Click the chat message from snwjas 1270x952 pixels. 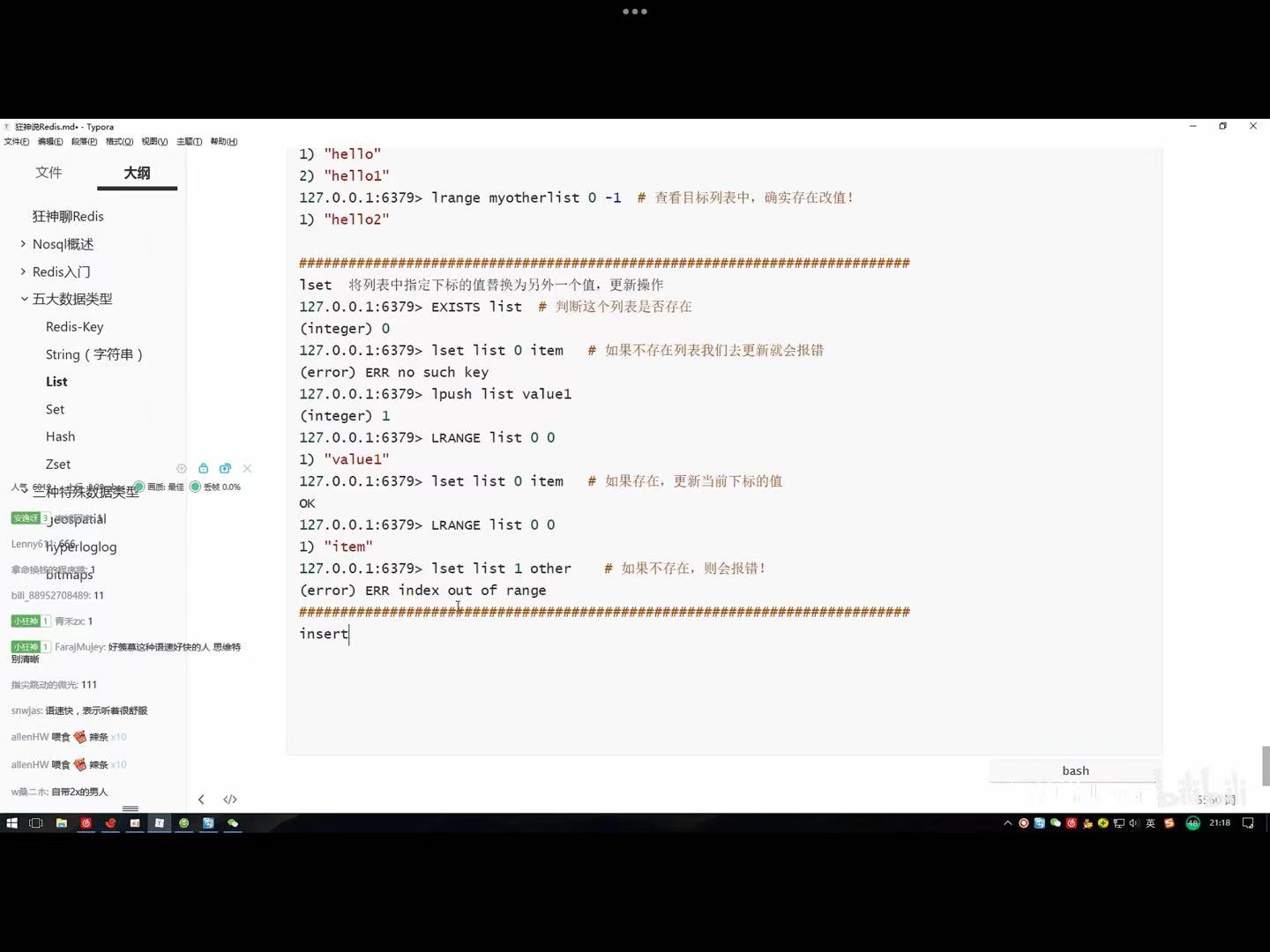point(79,710)
